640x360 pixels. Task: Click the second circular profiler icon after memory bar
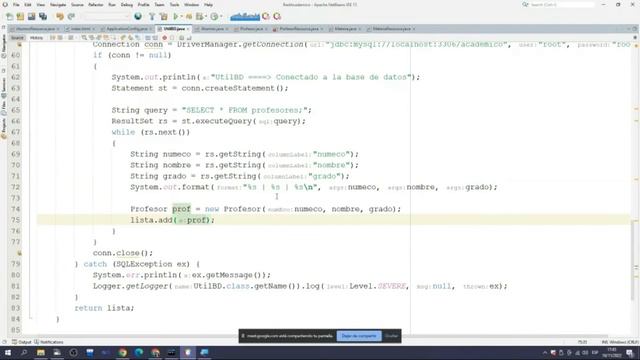[277, 16]
